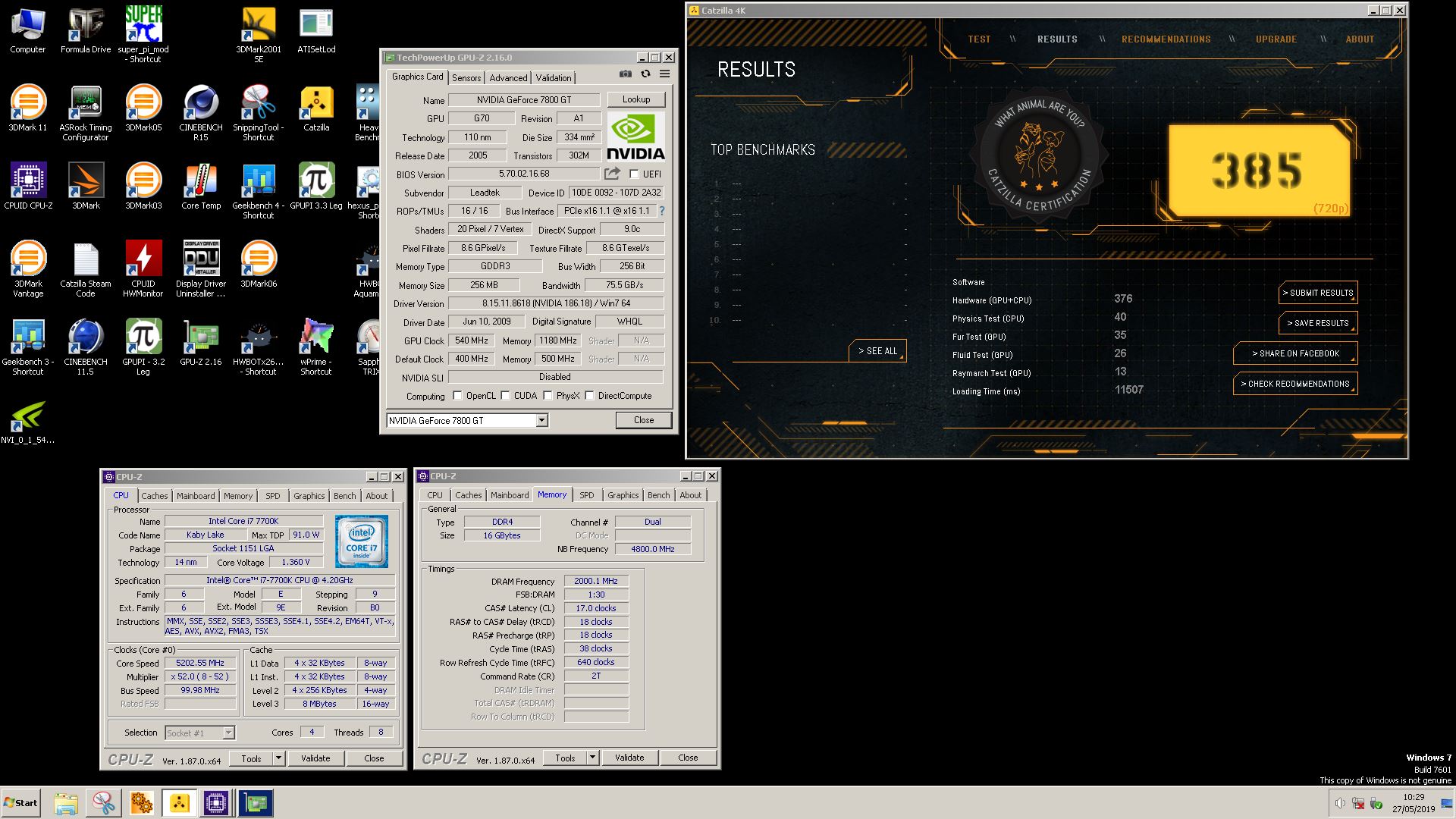
Task: Open the Catzilla desktop icon
Action: coord(316,108)
